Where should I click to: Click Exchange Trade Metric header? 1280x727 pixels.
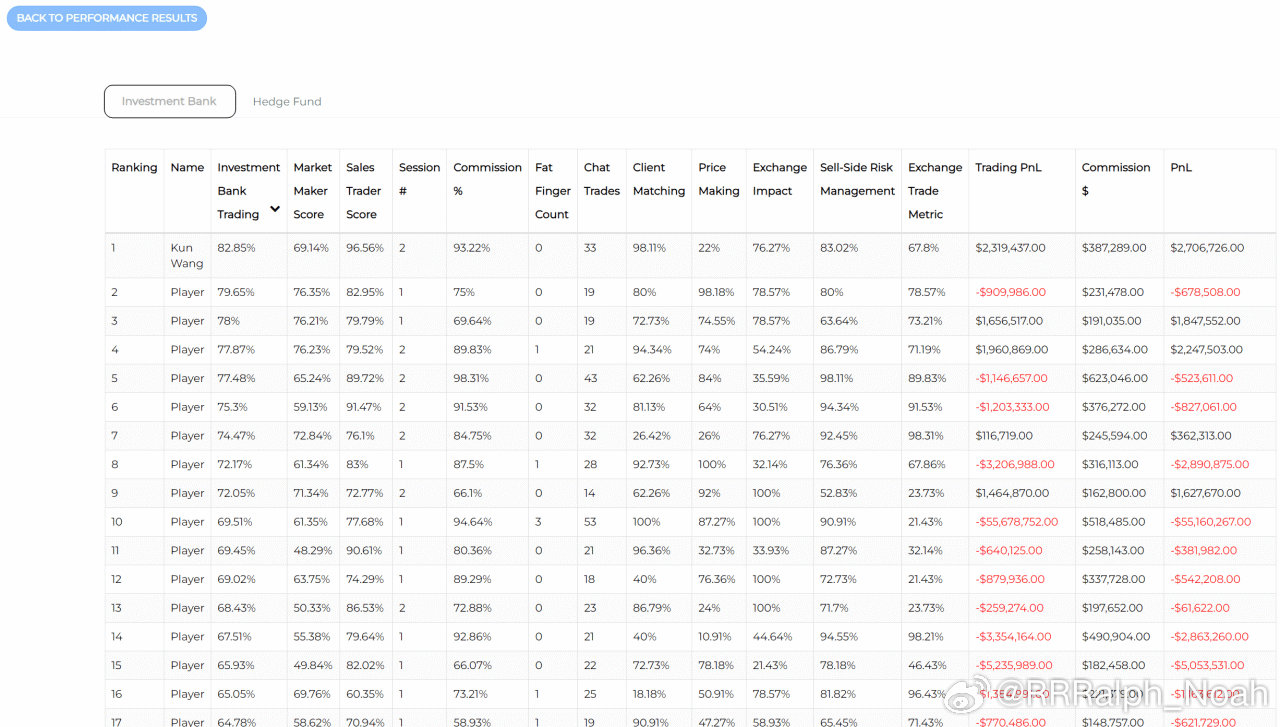(935, 191)
